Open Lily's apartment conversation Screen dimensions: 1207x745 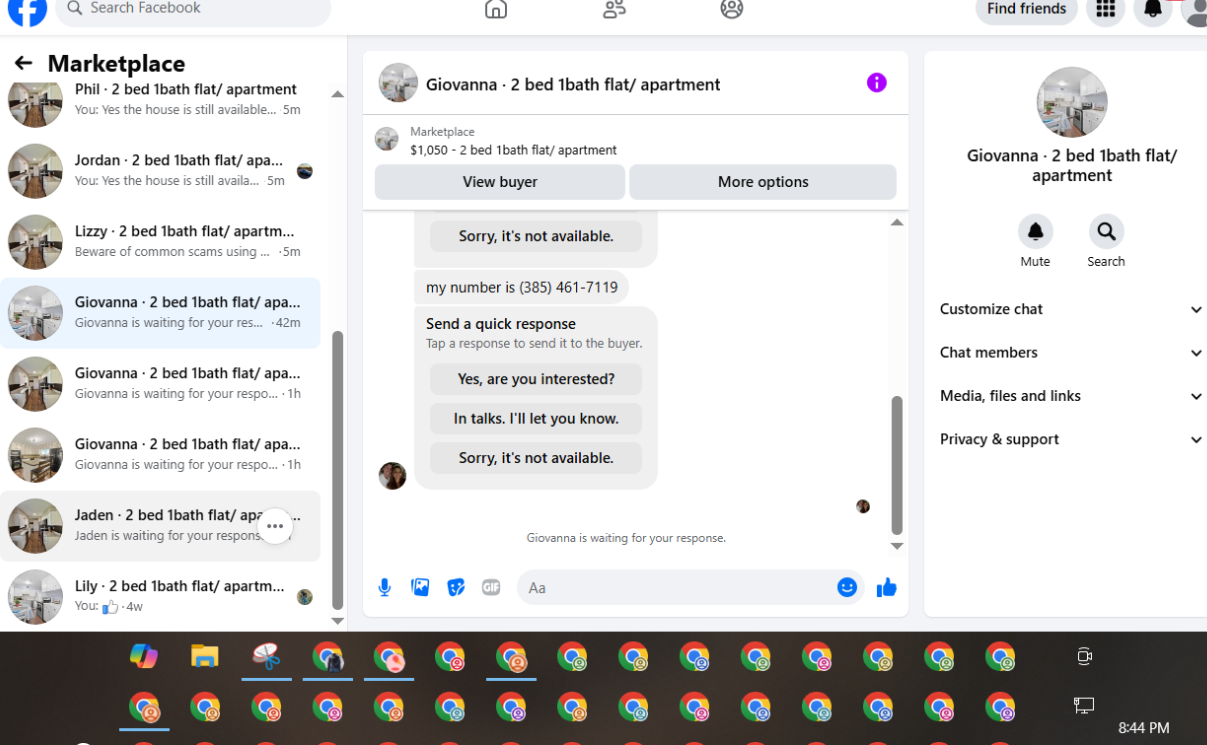click(x=160, y=597)
